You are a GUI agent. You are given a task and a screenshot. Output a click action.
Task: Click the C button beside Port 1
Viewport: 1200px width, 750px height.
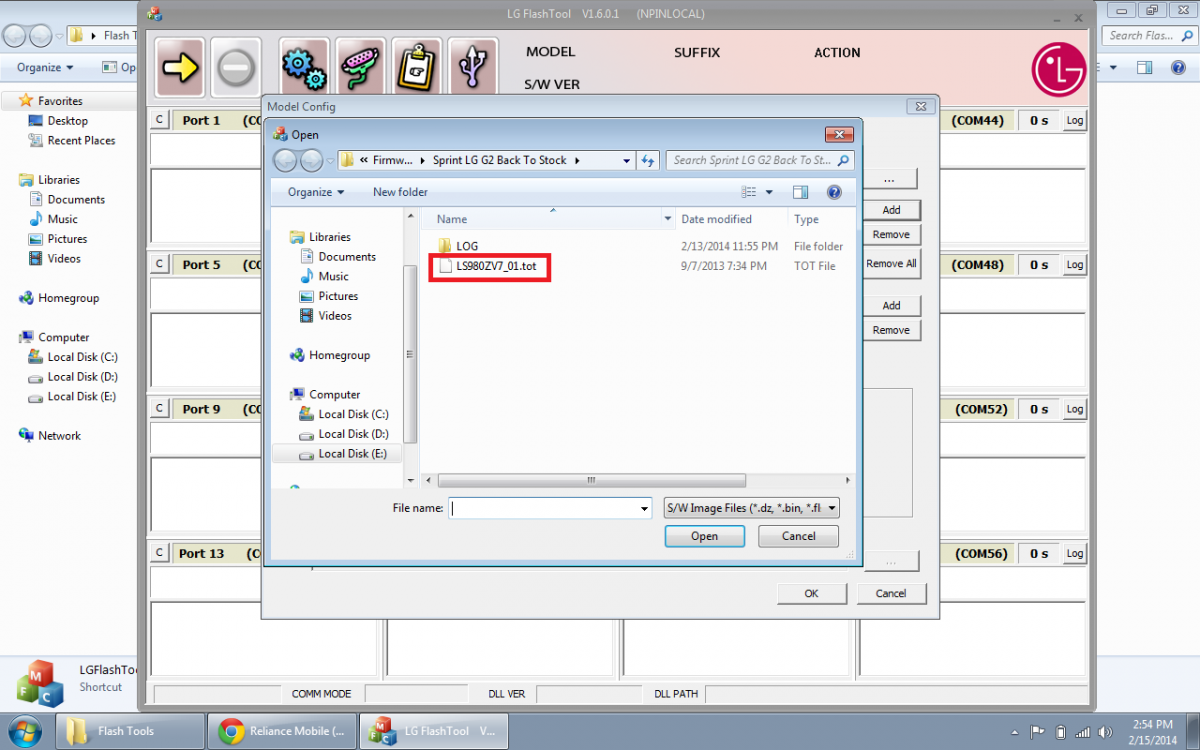(159, 120)
